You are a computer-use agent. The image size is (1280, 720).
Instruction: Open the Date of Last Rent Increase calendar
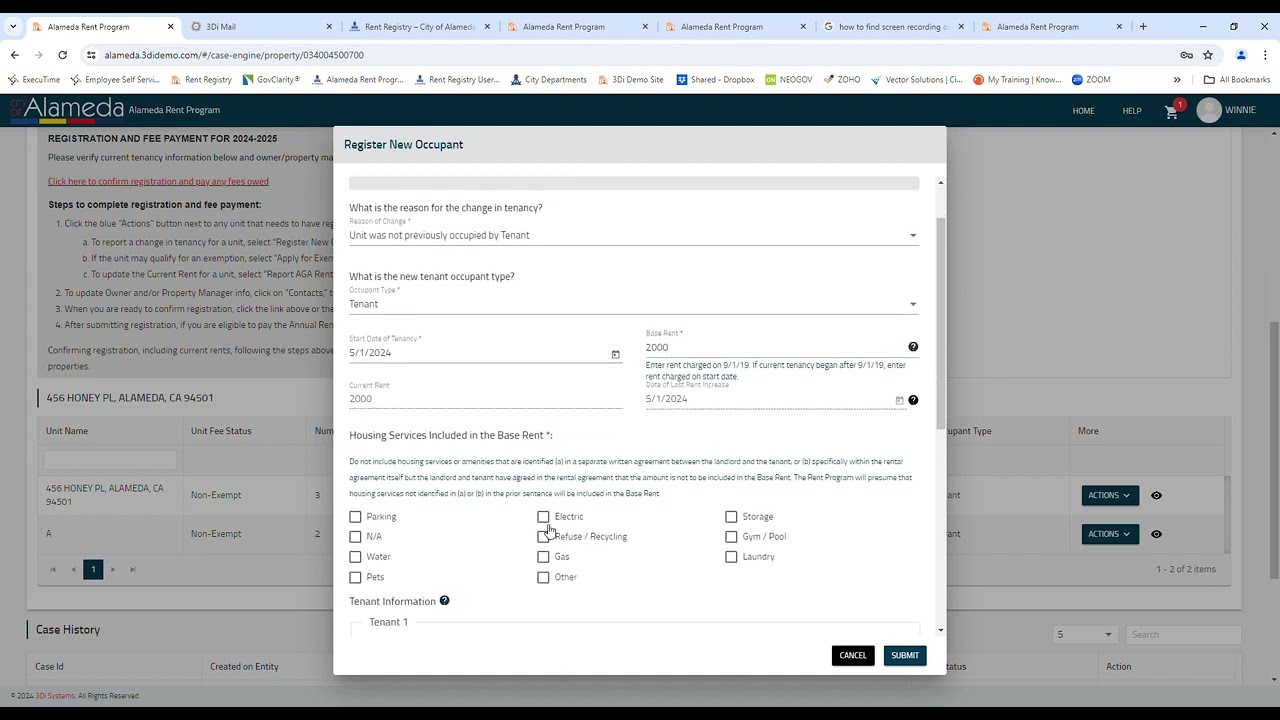899,400
